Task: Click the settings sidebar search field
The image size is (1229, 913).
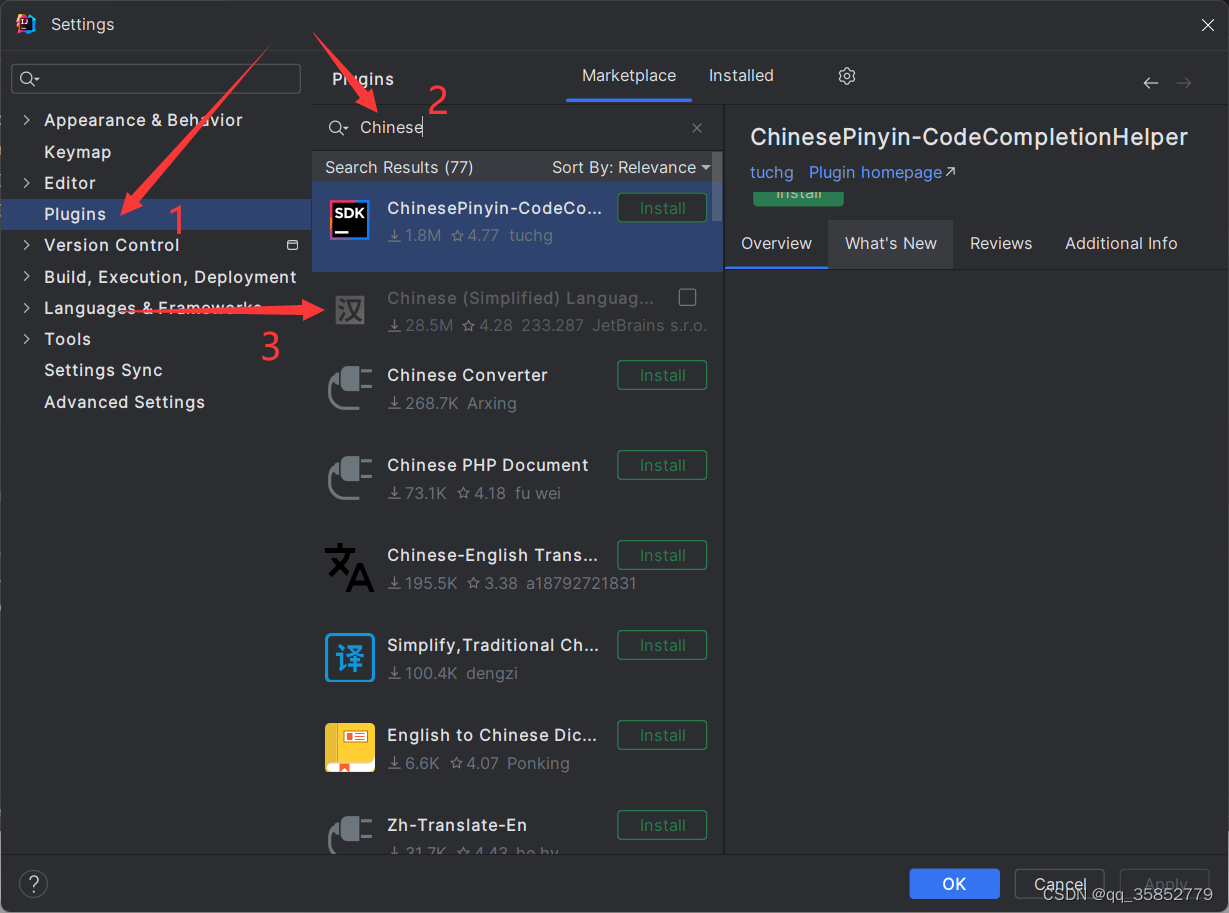Action: (x=156, y=79)
